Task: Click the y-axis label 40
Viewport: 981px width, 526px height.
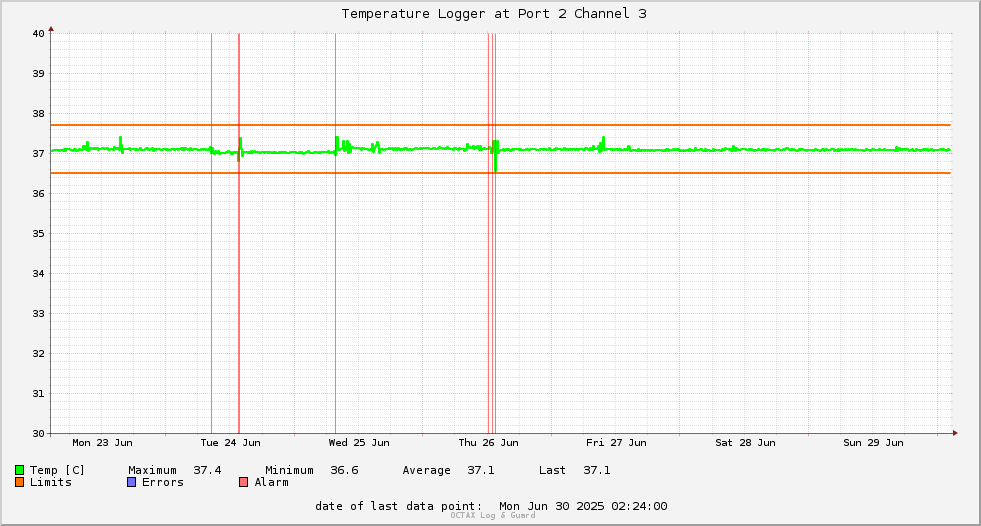Action: [39, 34]
